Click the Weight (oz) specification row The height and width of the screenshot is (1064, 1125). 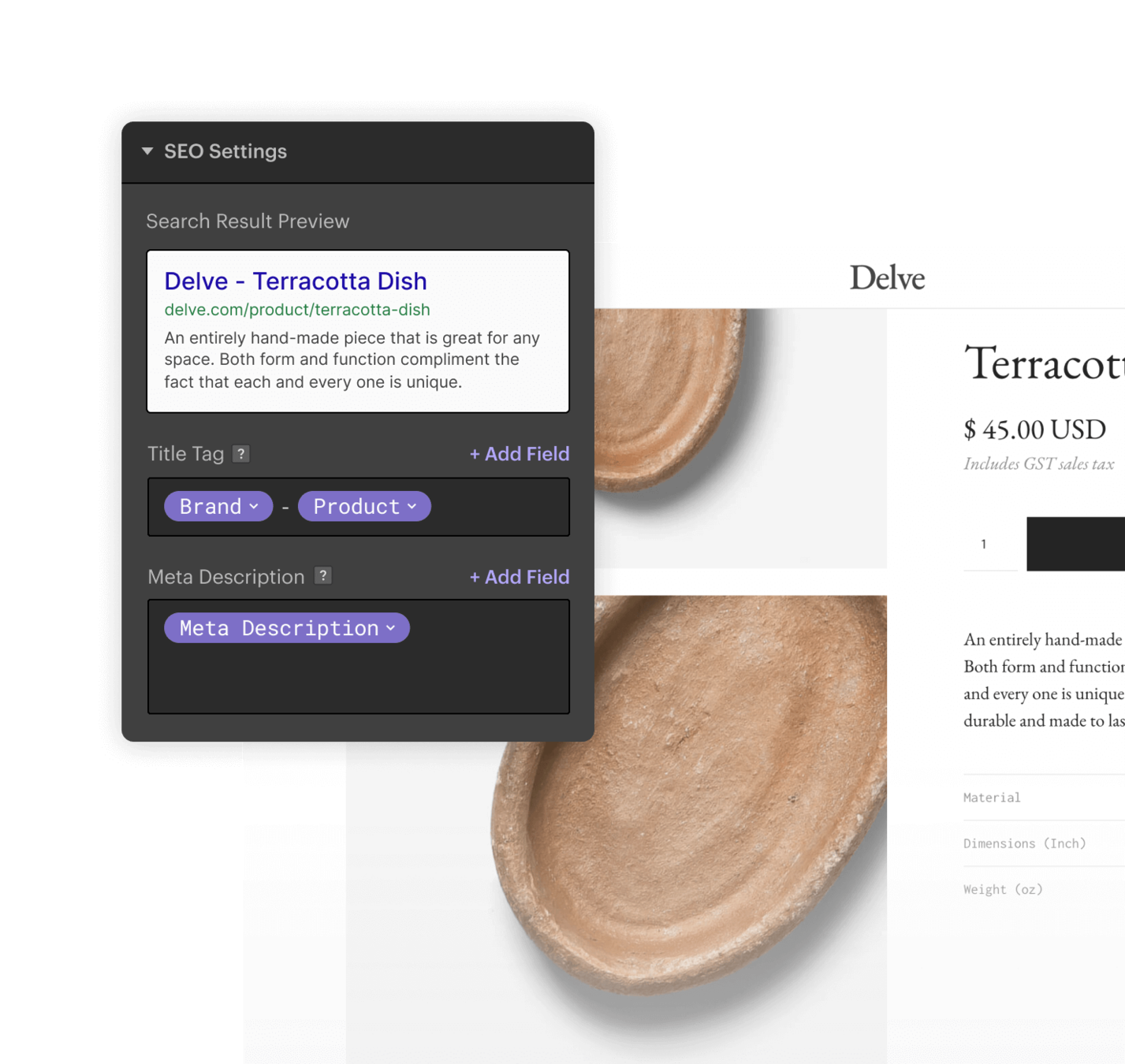pyautogui.click(x=1044, y=889)
